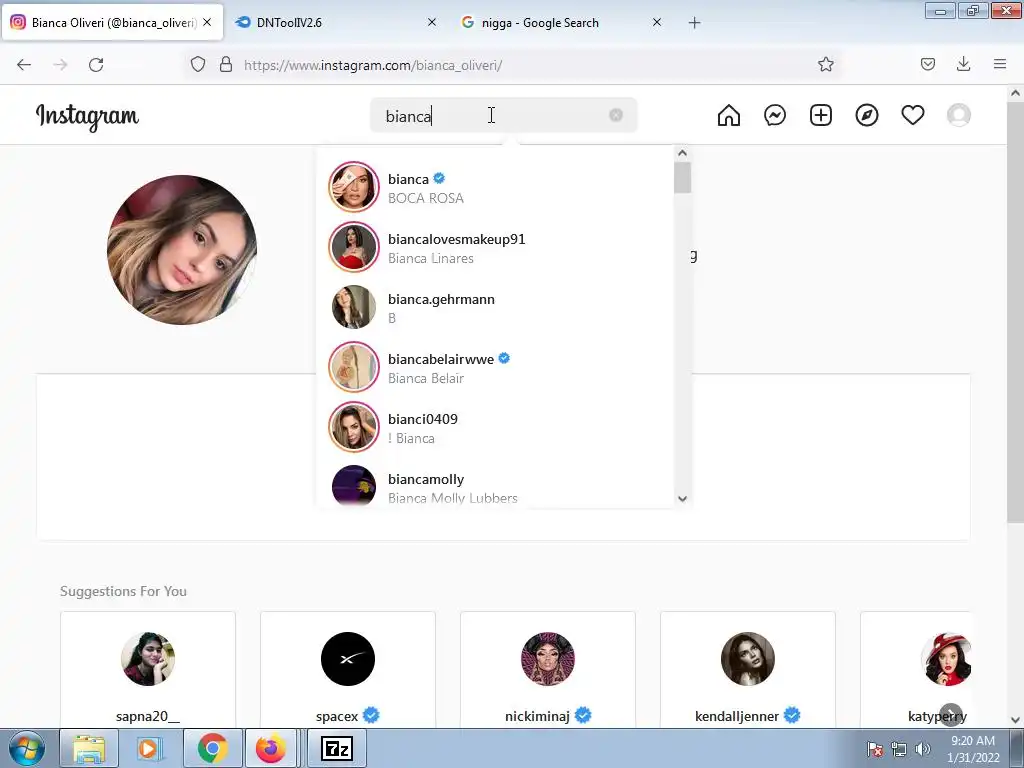This screenshot has width=1024, height=768.
Task: Switch to the Google Search tab
Action: pos(562,22)
